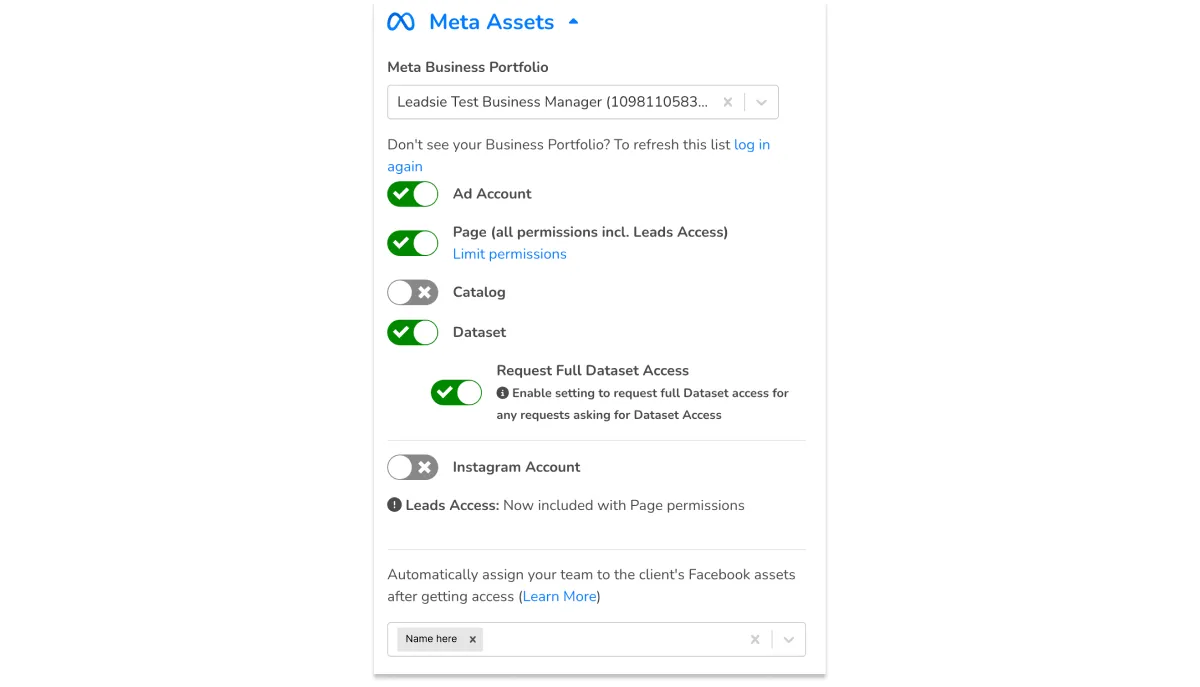This screenshot has height=687, width=1200.
Task: Clear the selected Business Portfolio with X
Action: tap(728, 102)
